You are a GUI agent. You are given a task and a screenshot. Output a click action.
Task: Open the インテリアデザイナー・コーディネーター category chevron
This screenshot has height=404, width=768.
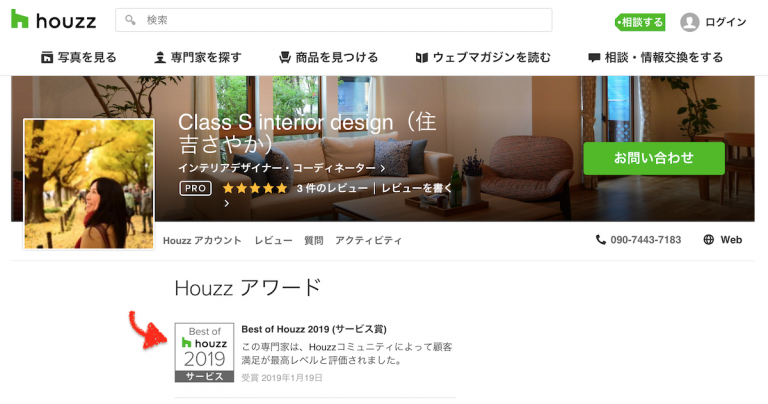click(x=383, y=168)
